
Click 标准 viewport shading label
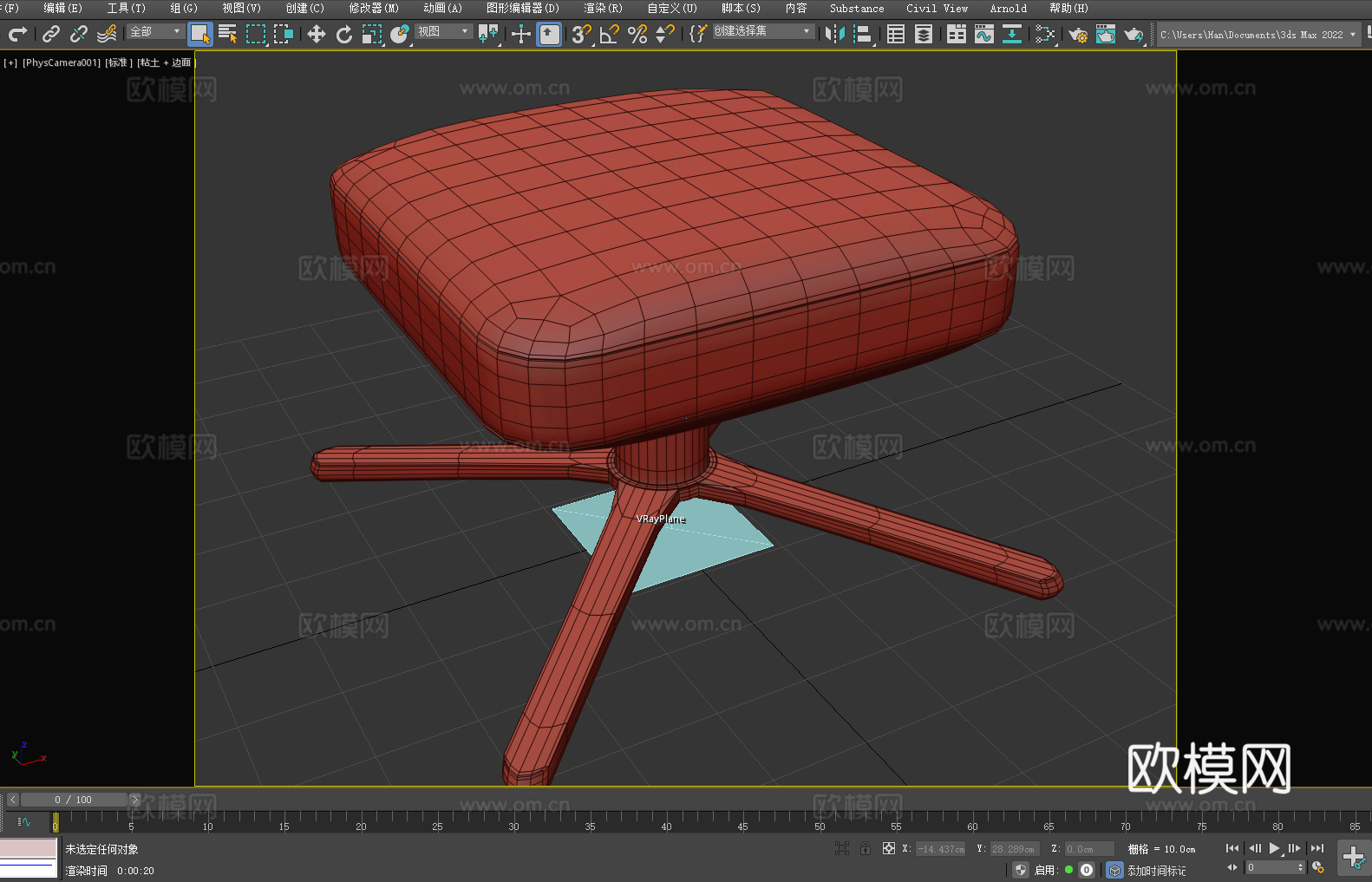pyautogui.click(x=119, y=62)
